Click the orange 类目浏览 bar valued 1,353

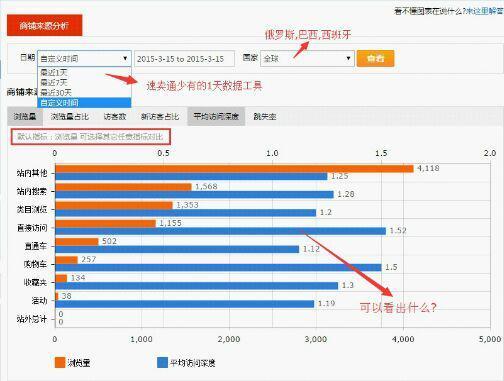pyautogui.click(x=114, y=205)
